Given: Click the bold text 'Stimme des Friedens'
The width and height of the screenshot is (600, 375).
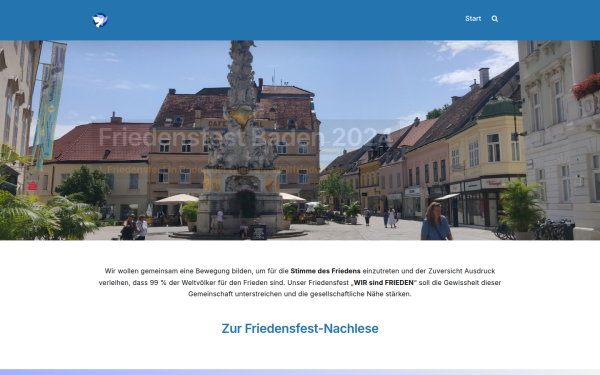Looking at the screenshot, I should pos(325,271).
